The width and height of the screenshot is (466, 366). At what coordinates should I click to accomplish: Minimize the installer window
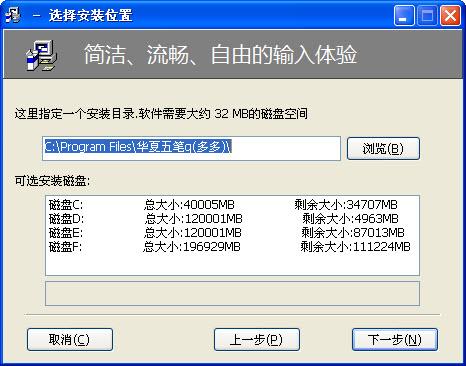pos(404,16)
